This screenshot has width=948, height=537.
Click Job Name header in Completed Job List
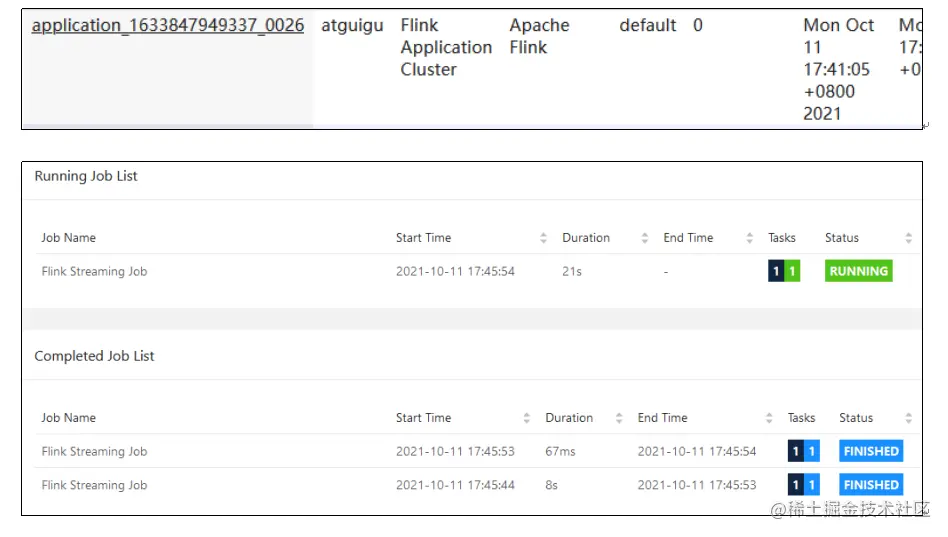(68, 418)
